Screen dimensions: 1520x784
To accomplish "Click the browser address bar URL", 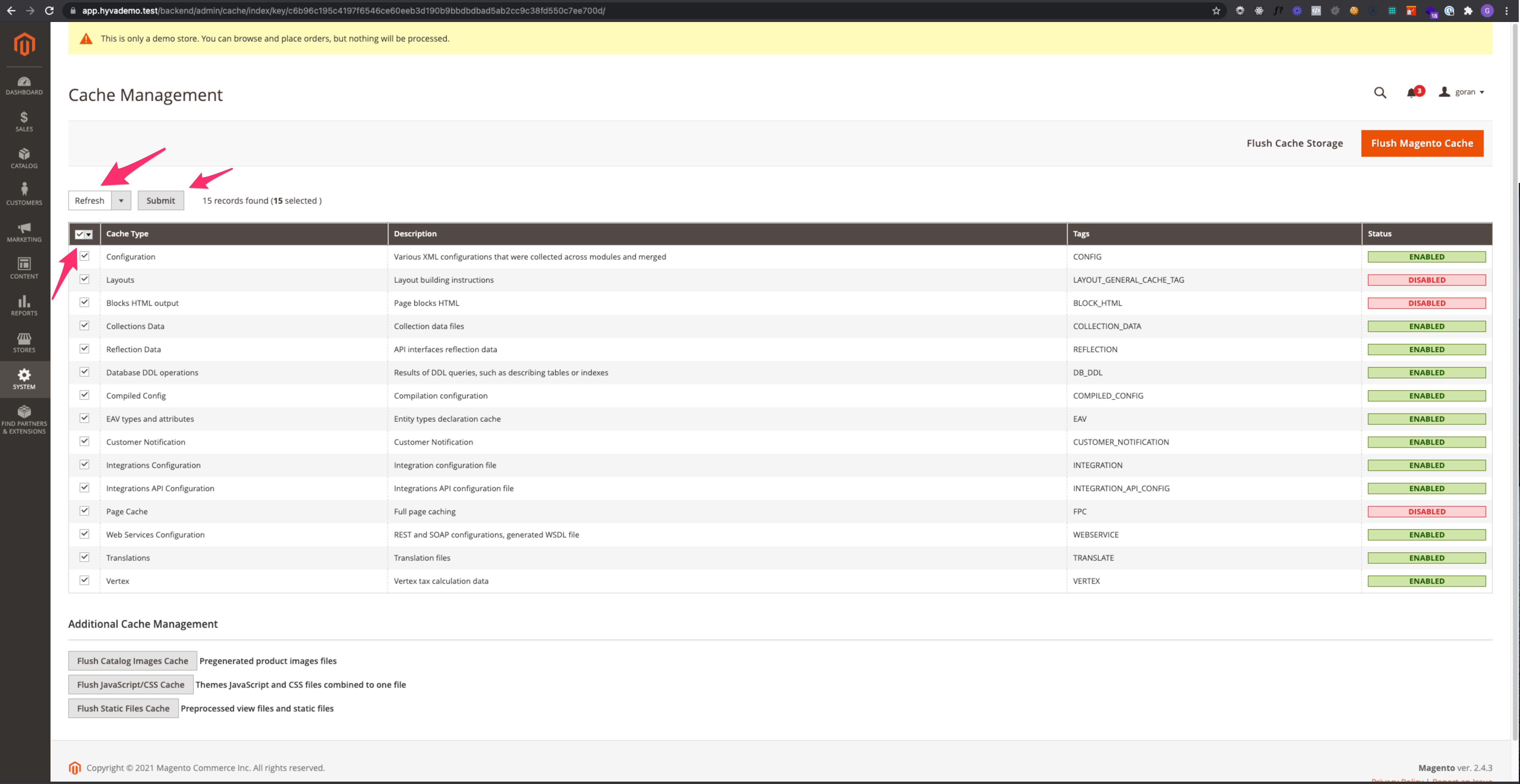I will coord(343,11).
